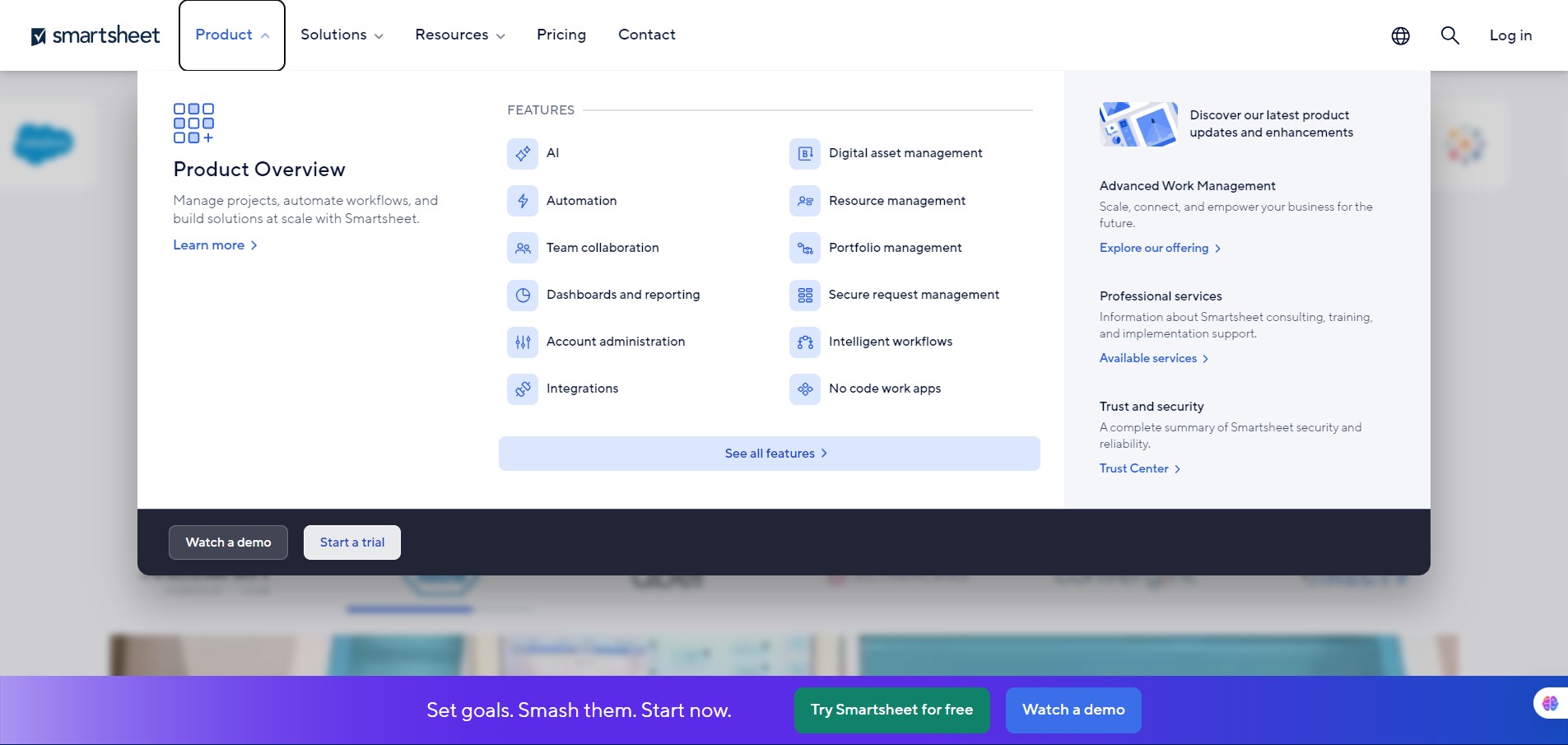Open the language globe icon
This screenshot has height=745, width=1568.
tap(1400, 35)
